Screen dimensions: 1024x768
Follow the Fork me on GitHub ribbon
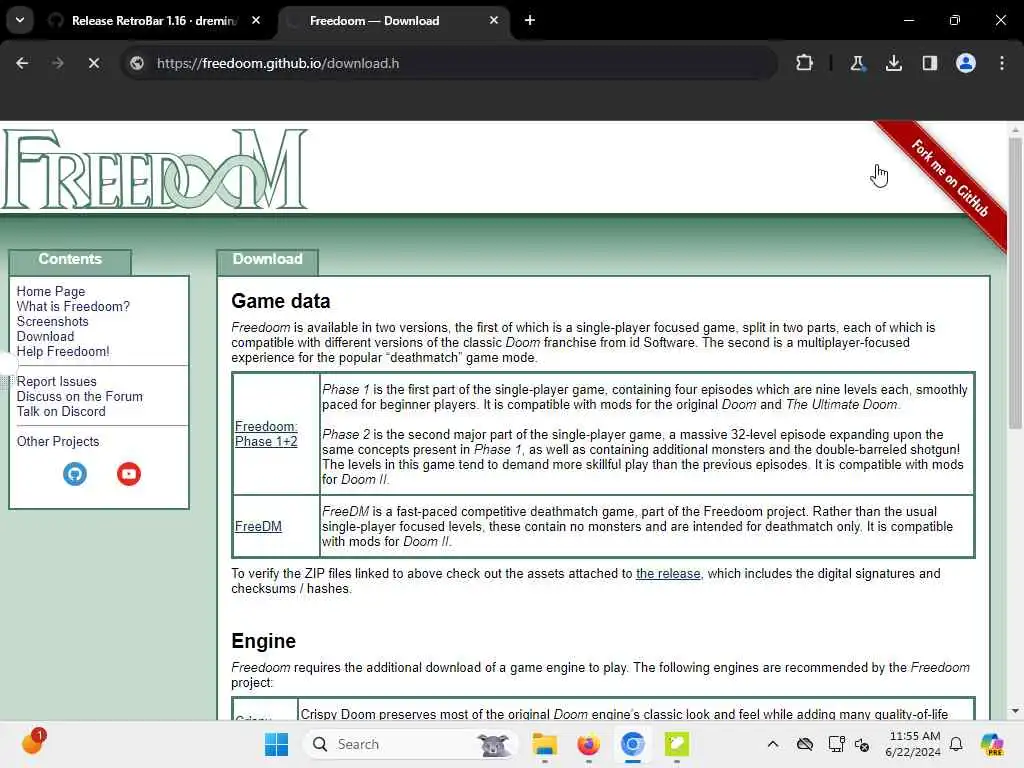950,178
